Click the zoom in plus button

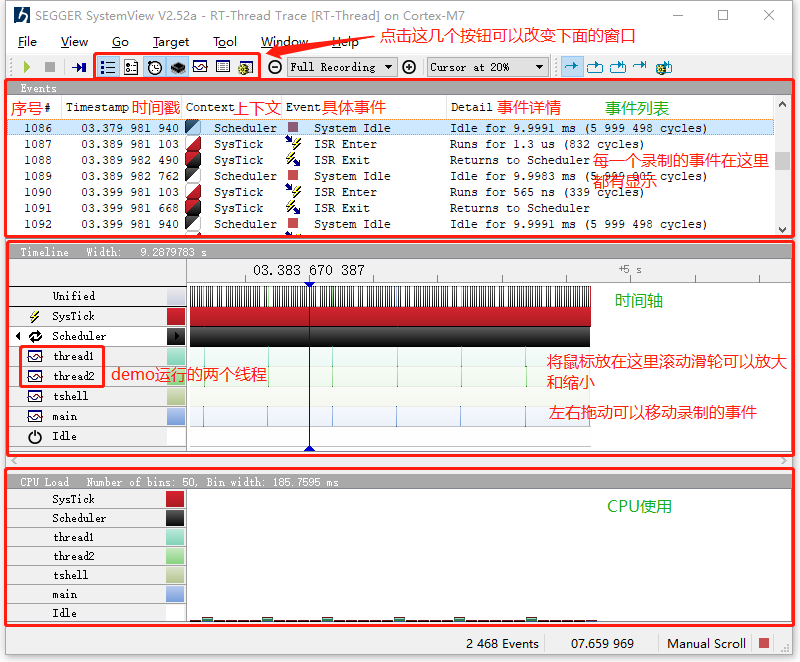[409, 67]
